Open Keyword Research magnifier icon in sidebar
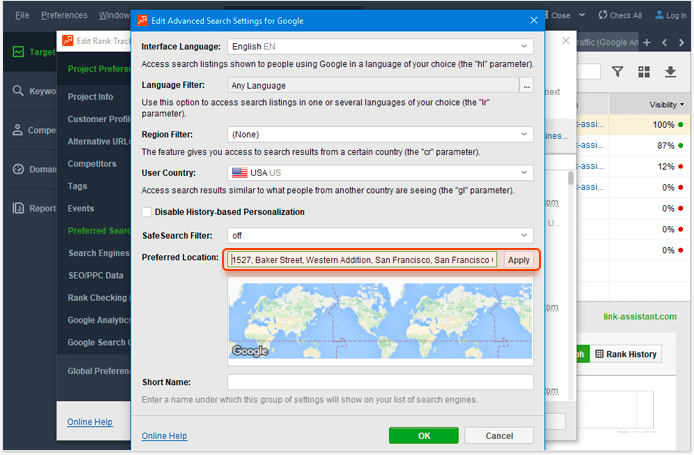The width and height of the screenshot is (694, 455). pos(18,91)
